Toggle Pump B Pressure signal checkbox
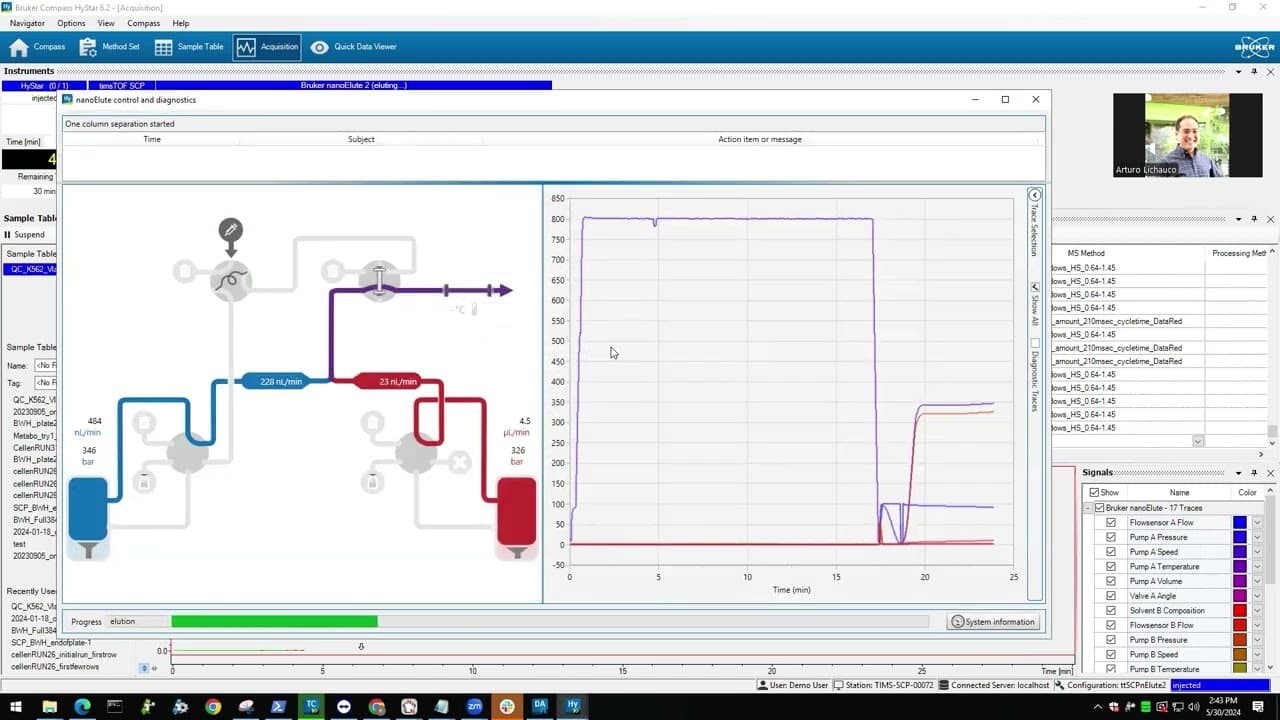Image resolution: width=1280 pixels, height=720 pixels. coord(1111,640)
